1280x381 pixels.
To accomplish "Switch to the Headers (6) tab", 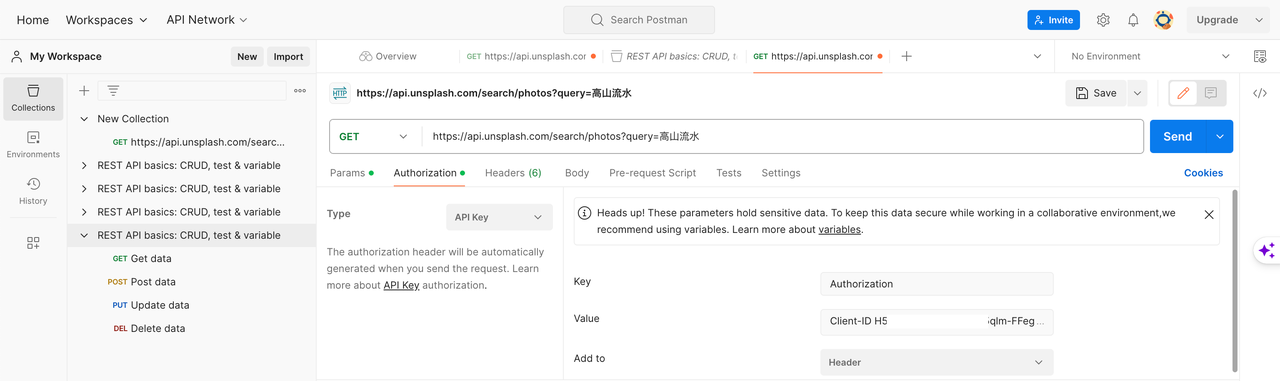I will tap(513, 173).
